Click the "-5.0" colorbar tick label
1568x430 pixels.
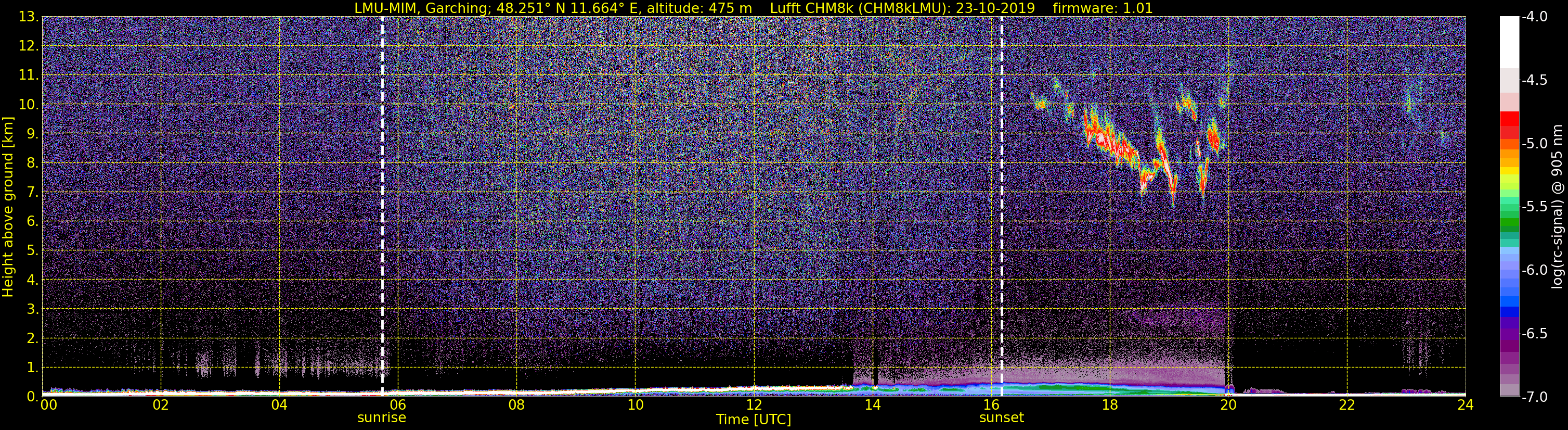coord(1534,144)
